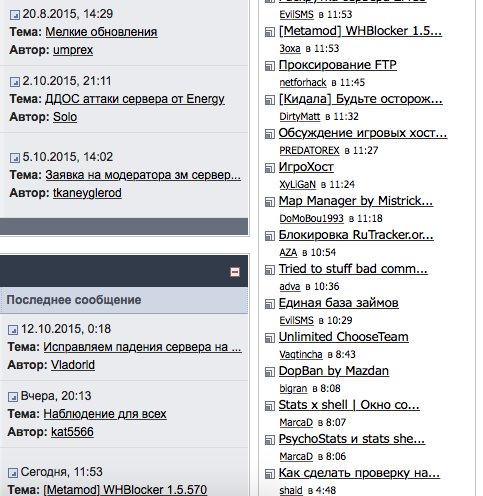Open user profile bigran
The width and height of the screenshot is (483, 496).
(x=293, y=389)
